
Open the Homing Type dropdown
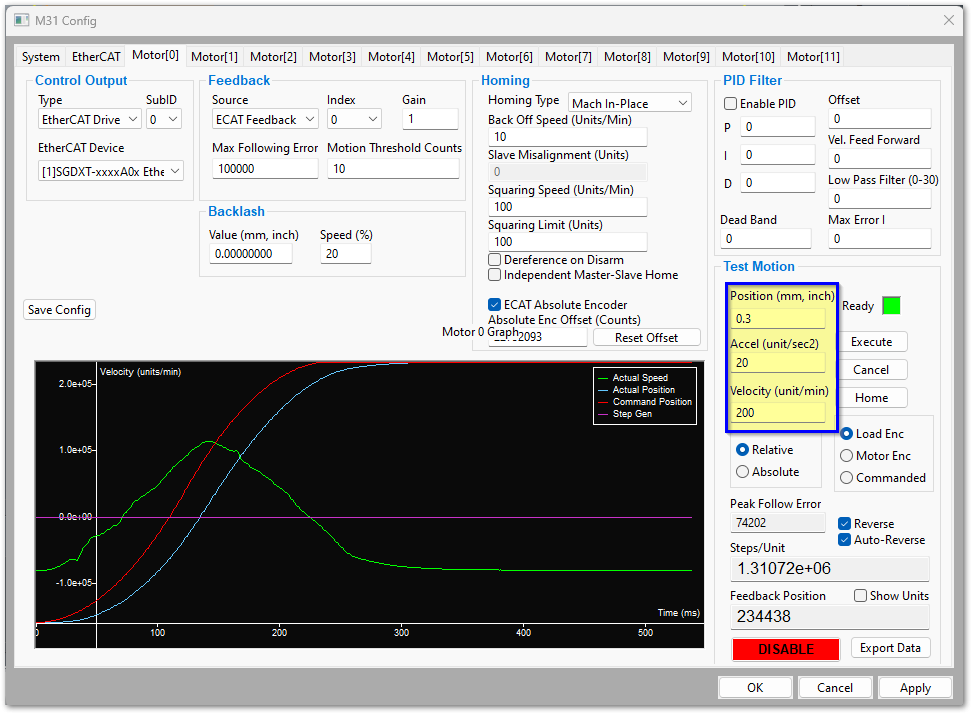[630, 103]
